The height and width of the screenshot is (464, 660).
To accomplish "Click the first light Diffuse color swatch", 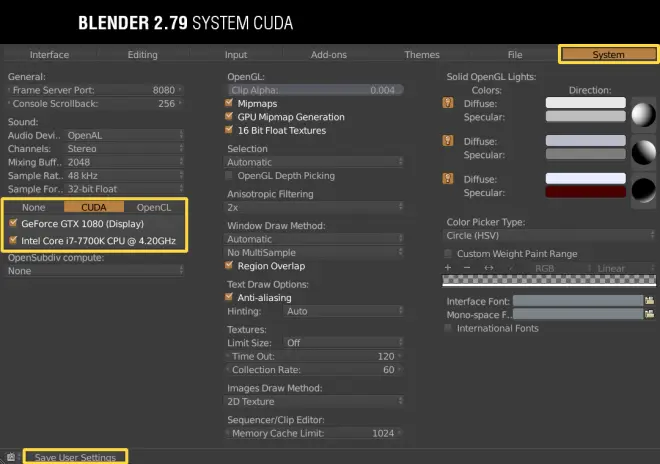I will click(x=585, y=103).
